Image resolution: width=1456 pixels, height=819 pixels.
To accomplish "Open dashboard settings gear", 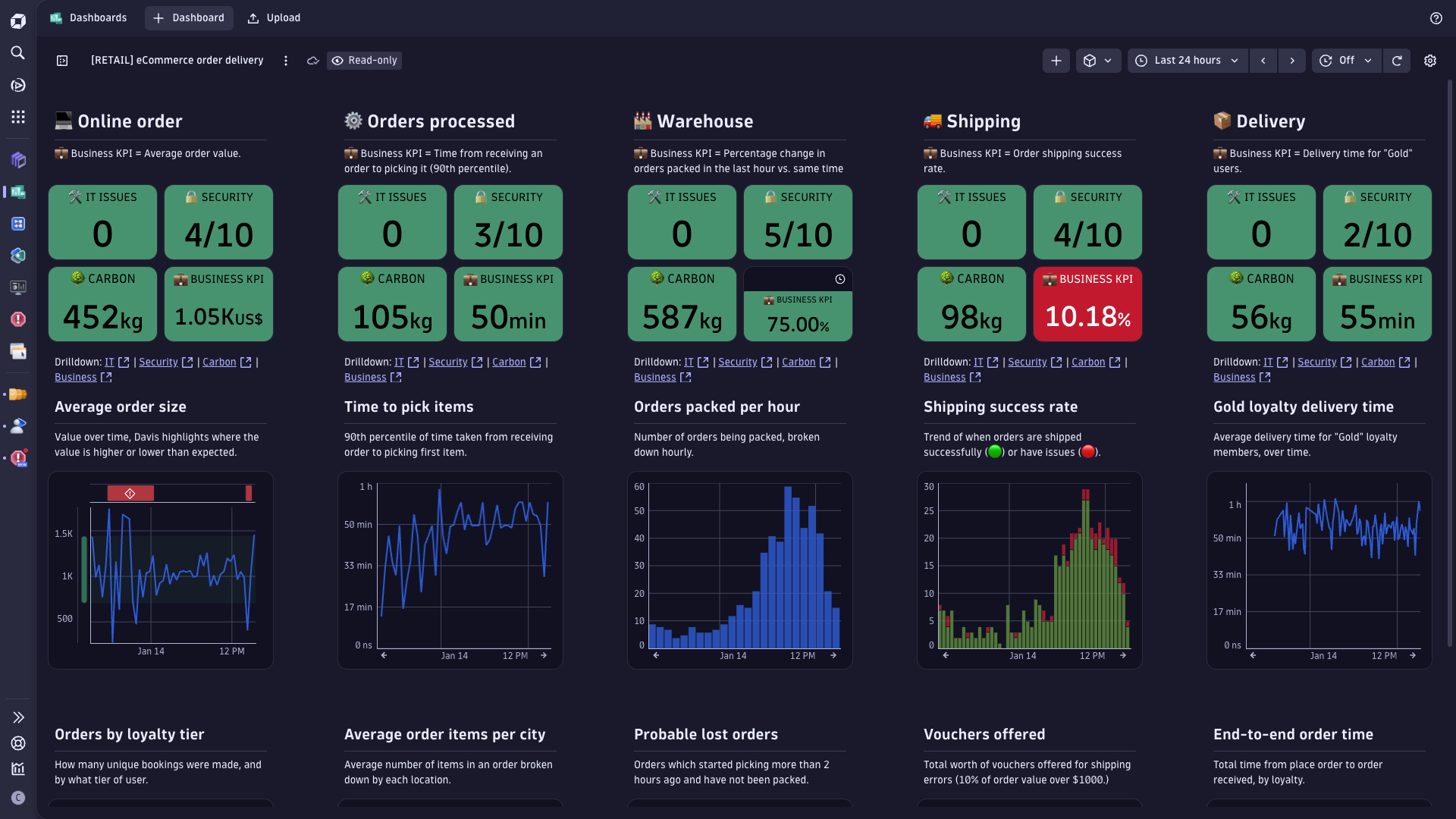I will pyautogui.click(x=1429, y=61).
